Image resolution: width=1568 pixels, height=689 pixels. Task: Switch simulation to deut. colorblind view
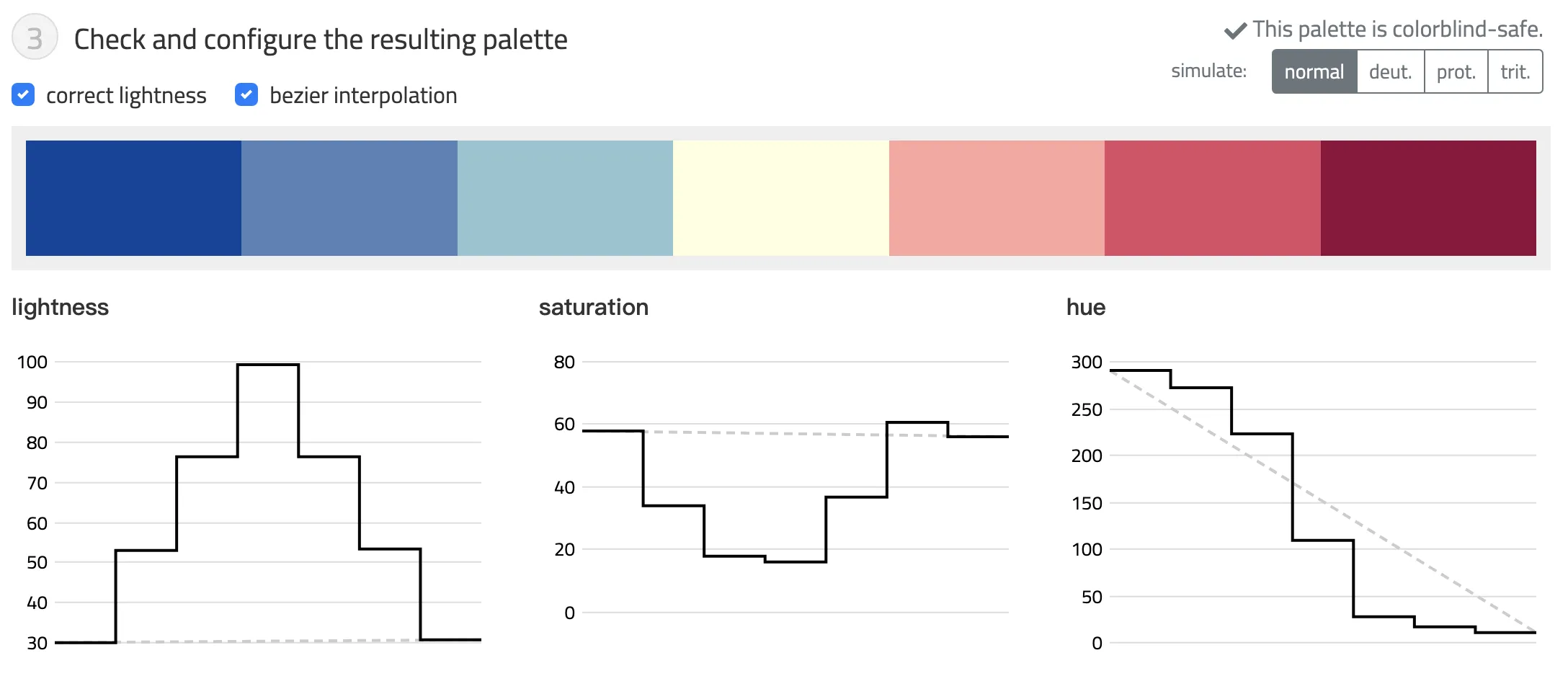pos(1390,71)
